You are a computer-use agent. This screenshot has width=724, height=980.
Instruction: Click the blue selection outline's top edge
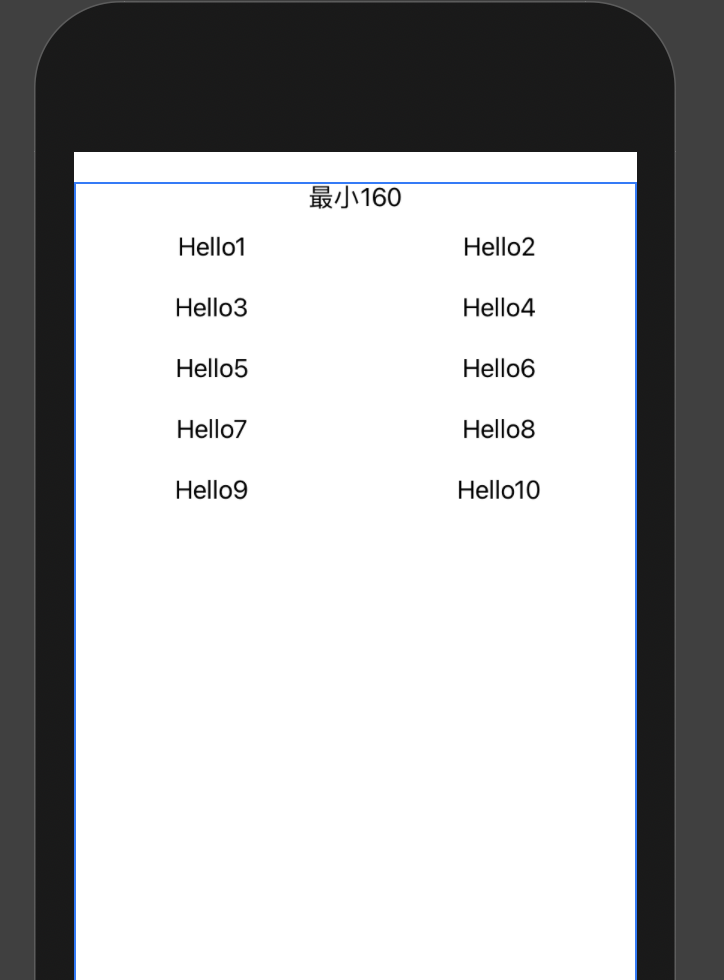click(x=355, y=183)
